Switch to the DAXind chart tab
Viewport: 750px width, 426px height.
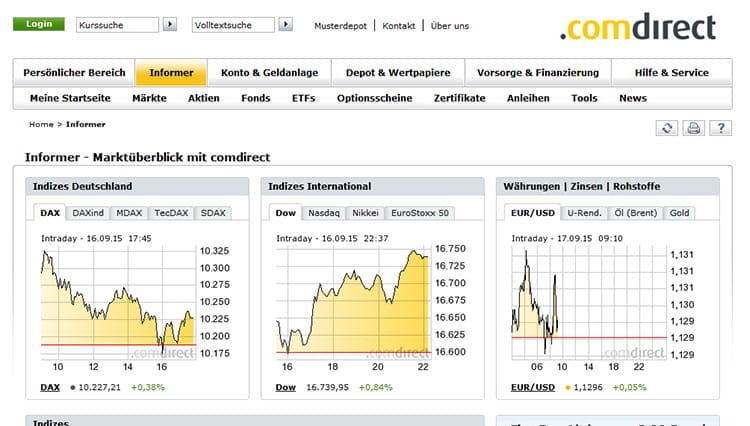coord(88,213)
